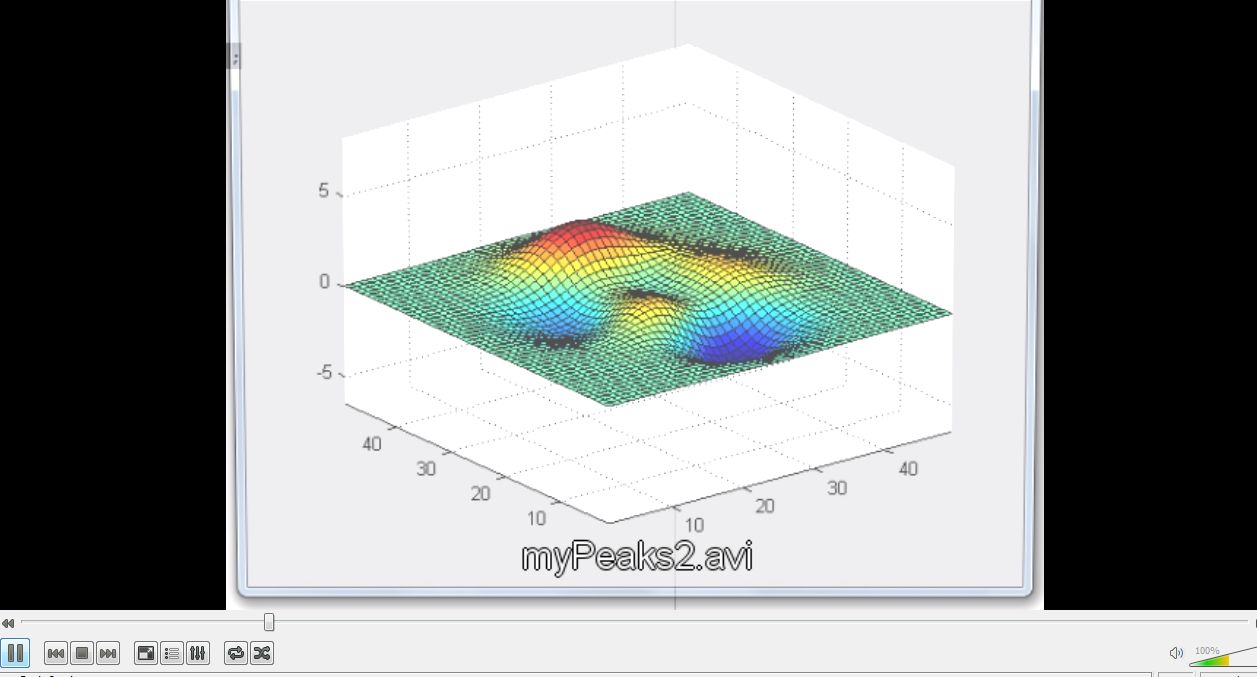Enable repeat playback mode
The image size is (1257, 677).
click(235, 653)
